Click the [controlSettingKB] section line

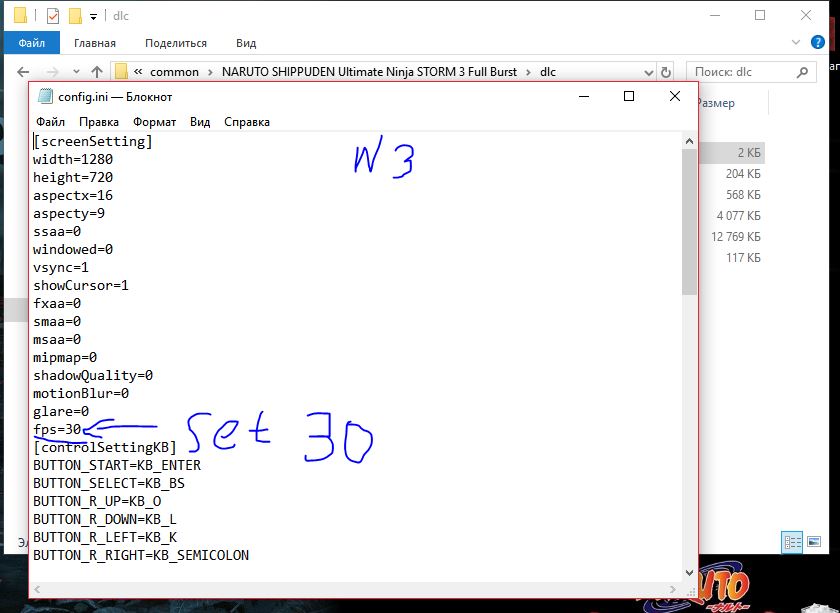[104, 447]
